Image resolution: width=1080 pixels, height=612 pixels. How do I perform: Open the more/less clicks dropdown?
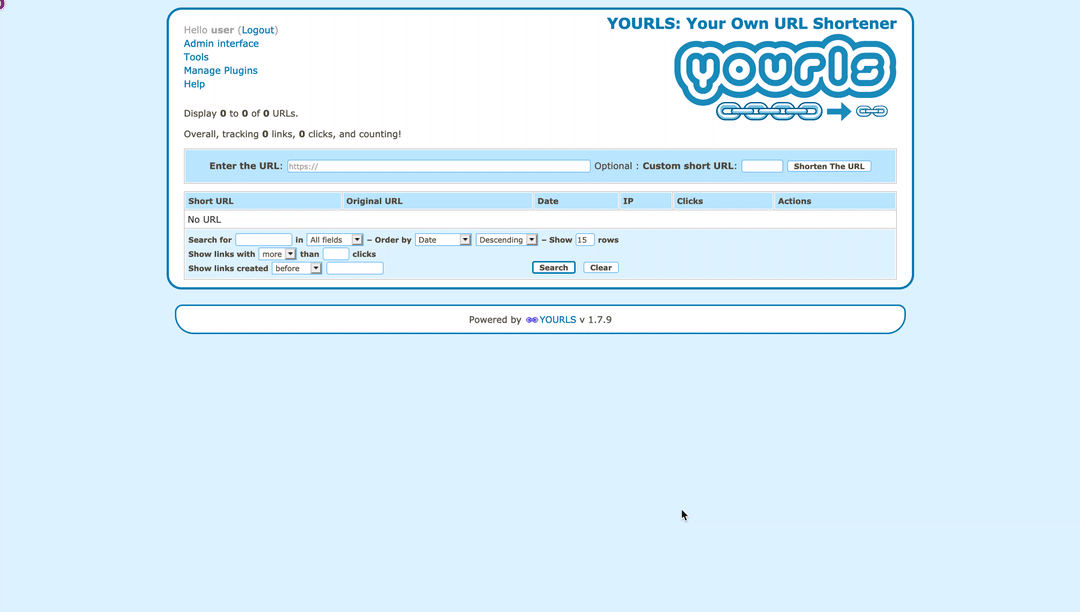pyautogui.click(x=277, y=254)
